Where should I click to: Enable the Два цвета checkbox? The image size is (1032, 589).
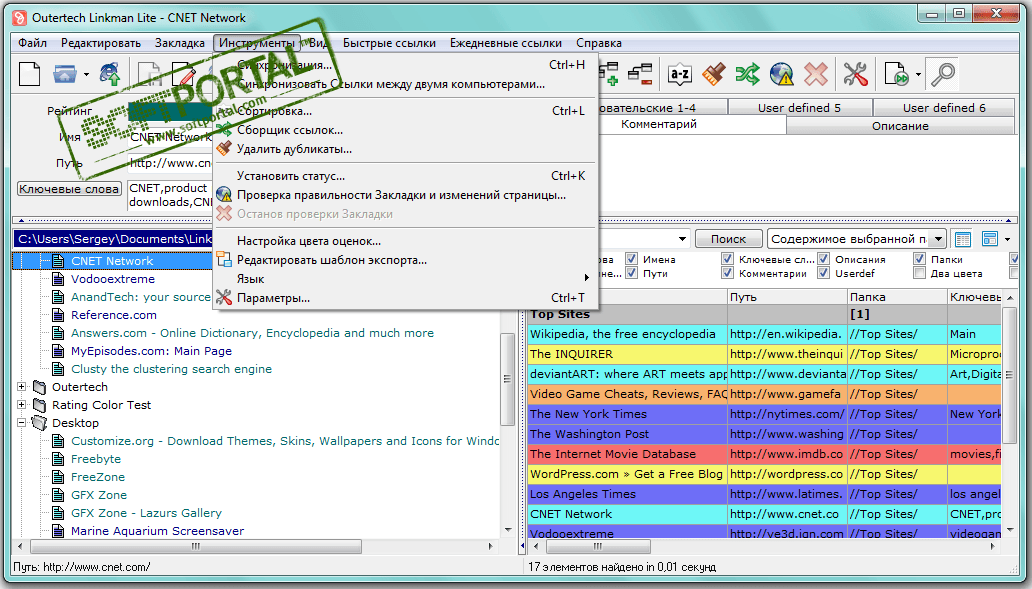coord(919,272)
